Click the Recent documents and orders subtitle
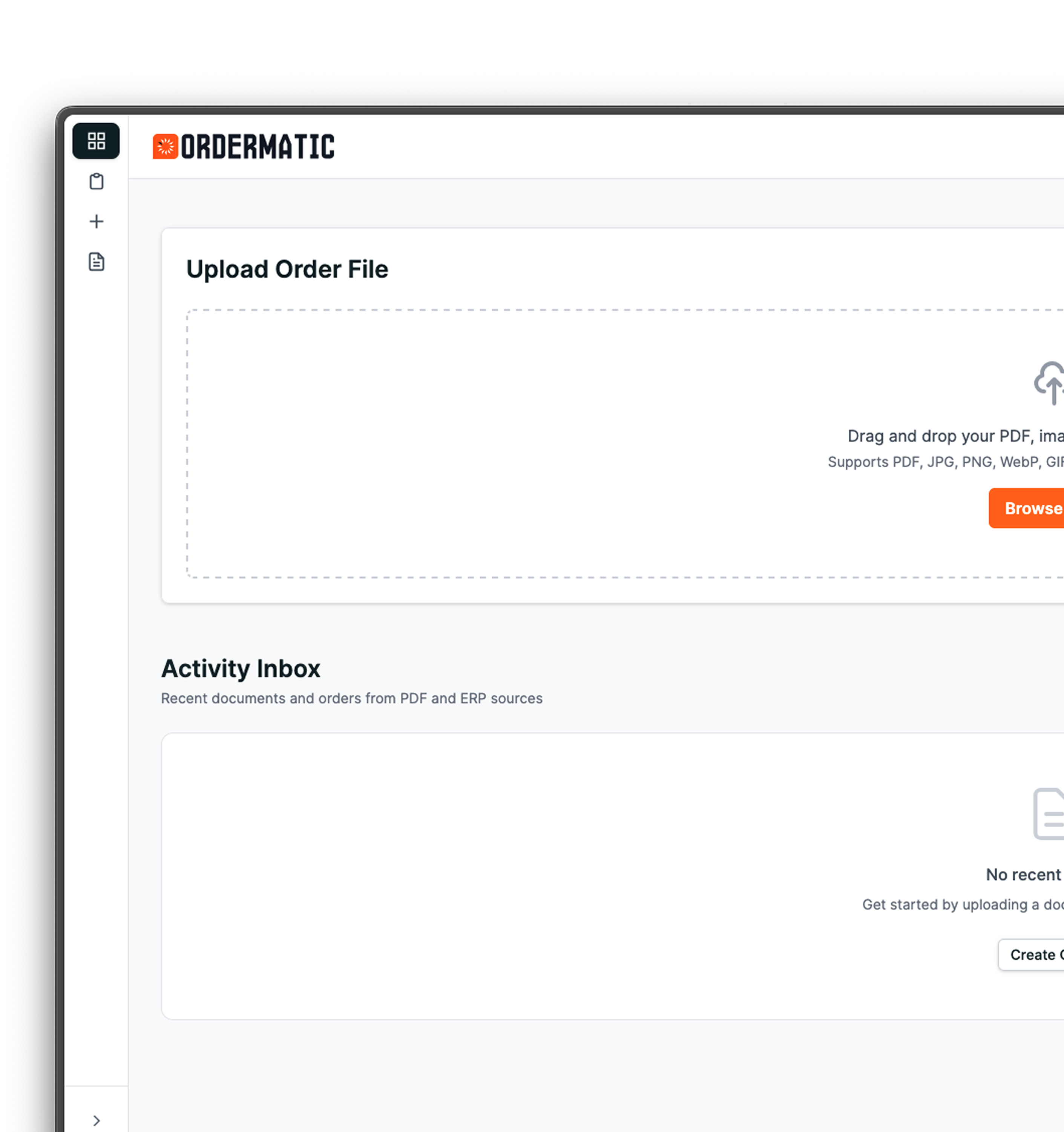 (x=351, y=699)
